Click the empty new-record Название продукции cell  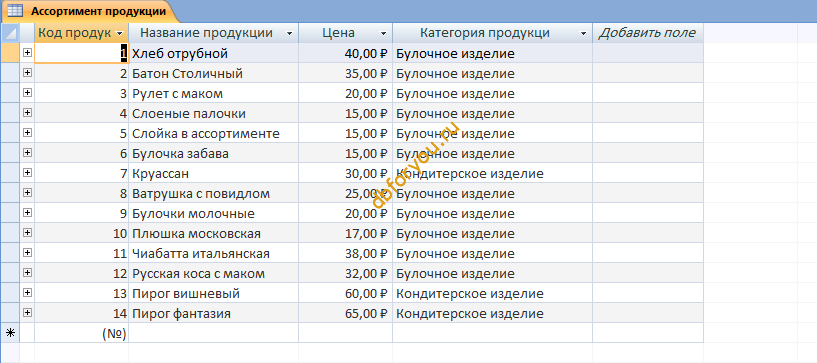(x=214, y=333)
